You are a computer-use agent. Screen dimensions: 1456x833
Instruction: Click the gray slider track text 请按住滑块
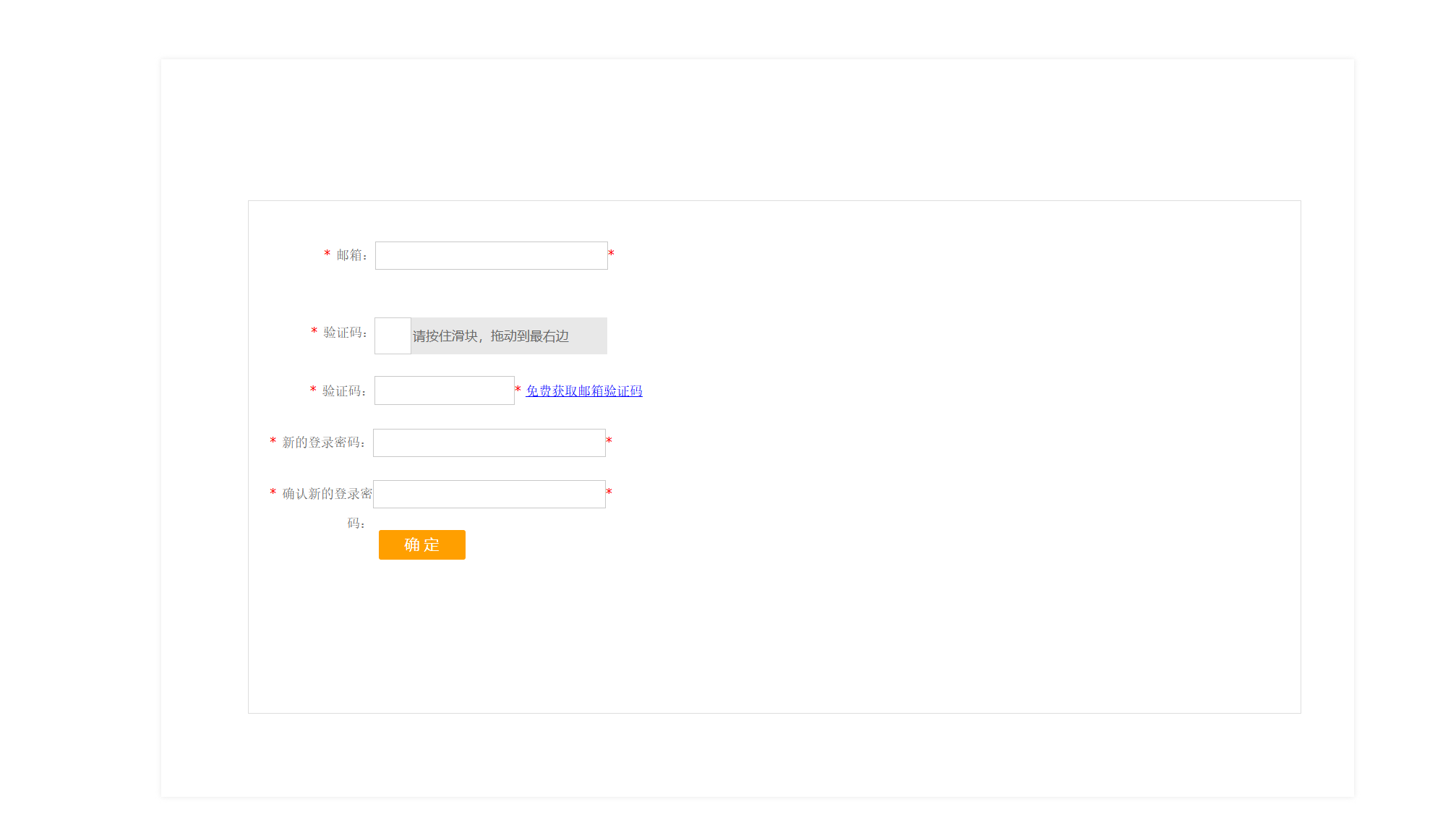[x=491, y=336]
